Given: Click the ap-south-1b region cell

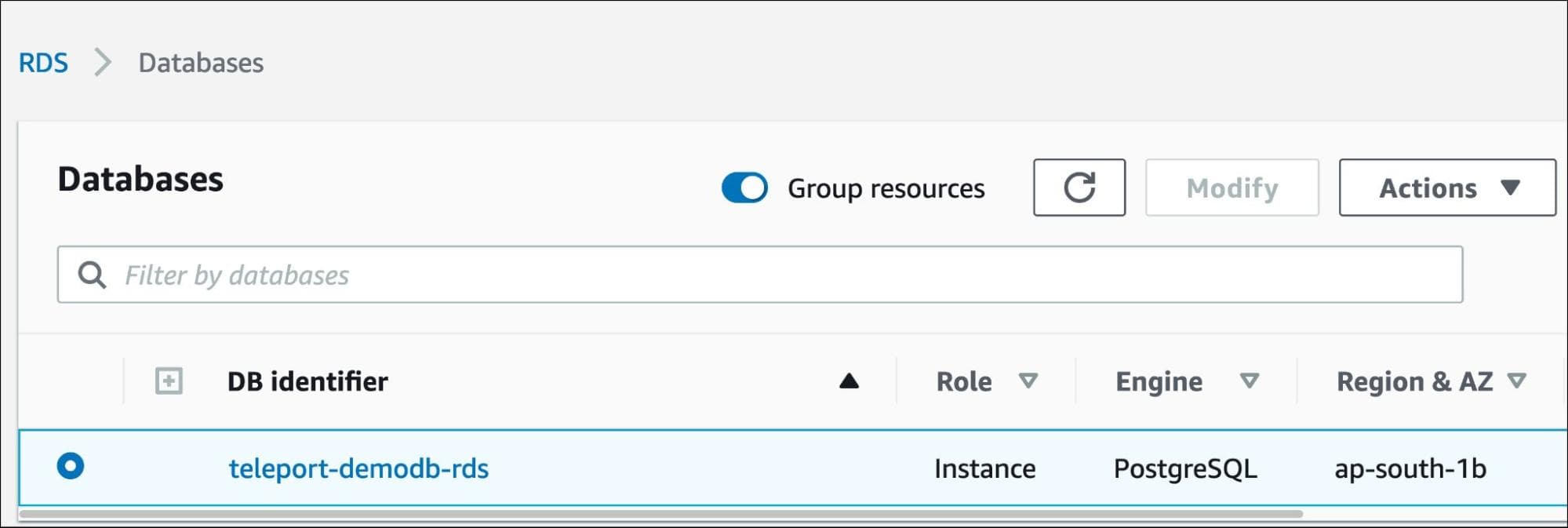Looking at the screenshot, I should (1410, 468).
